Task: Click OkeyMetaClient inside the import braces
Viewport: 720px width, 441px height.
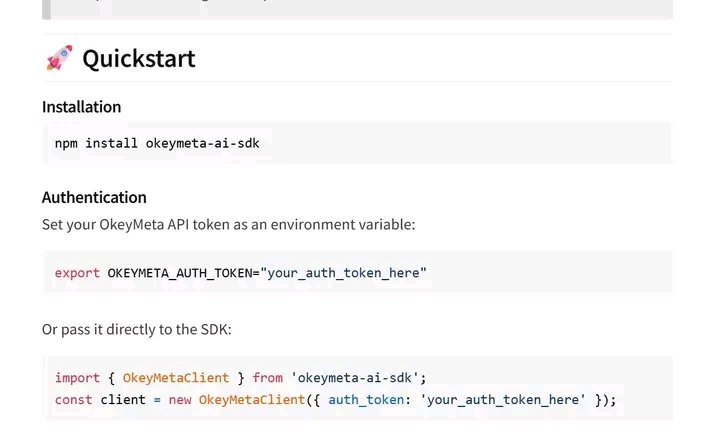Action: [176, 378]
